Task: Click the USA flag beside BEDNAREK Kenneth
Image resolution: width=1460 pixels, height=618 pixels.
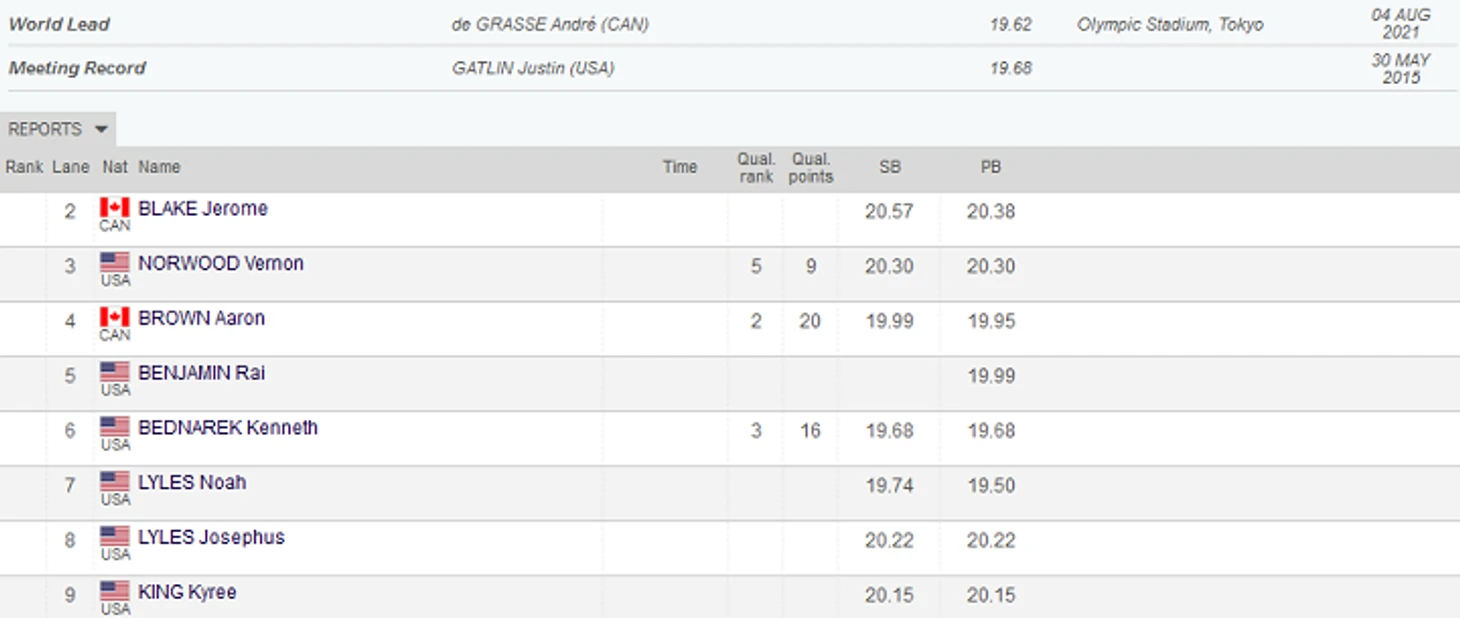Action: tap(115, 427)
